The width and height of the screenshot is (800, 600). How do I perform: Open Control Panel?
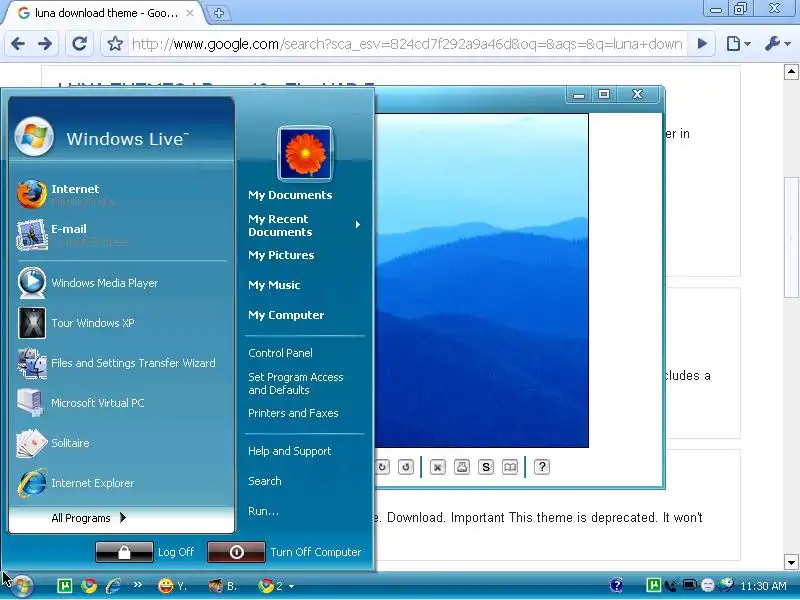pos(280,353)
